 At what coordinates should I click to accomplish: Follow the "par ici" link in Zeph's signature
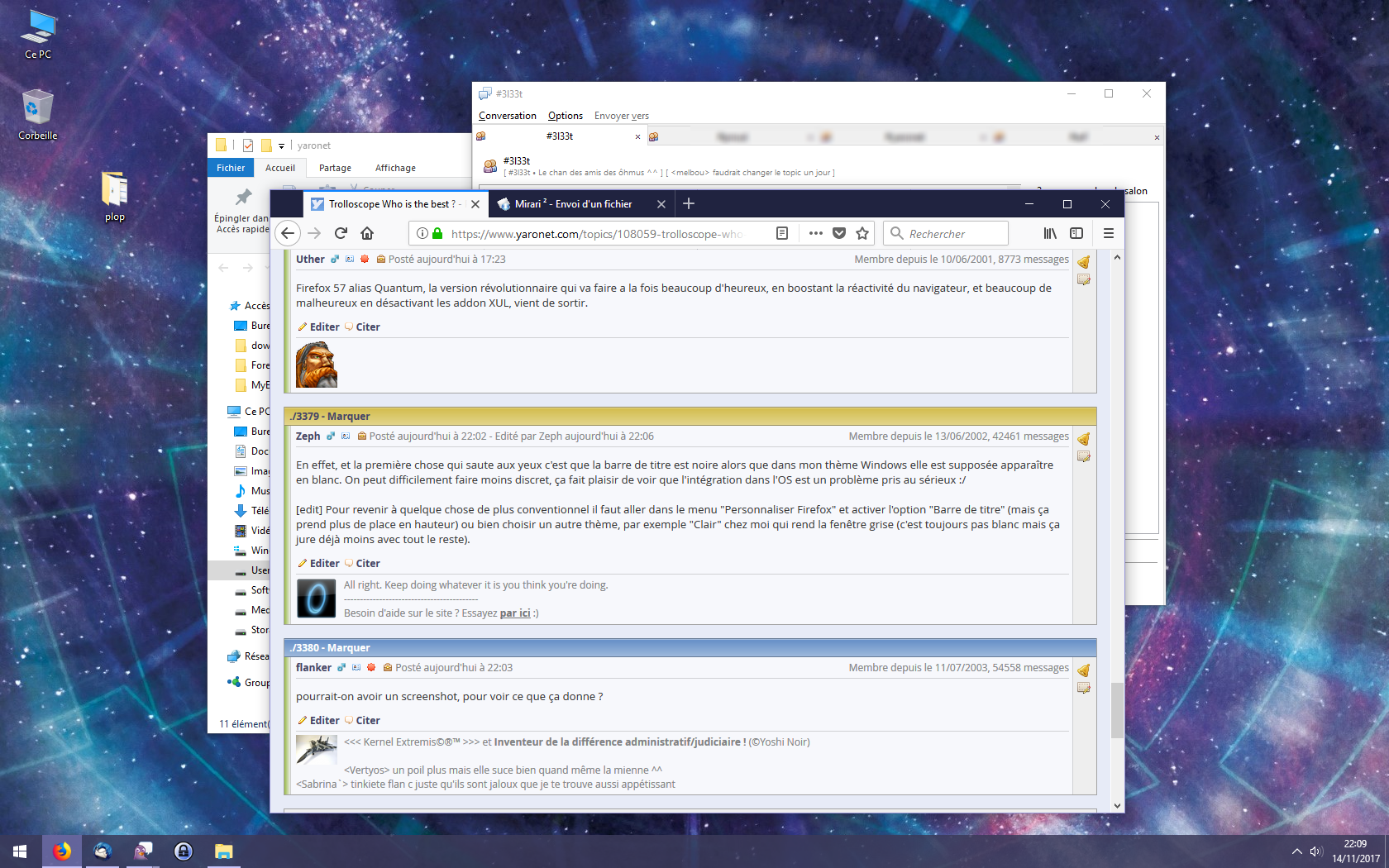tap(514, 613)
